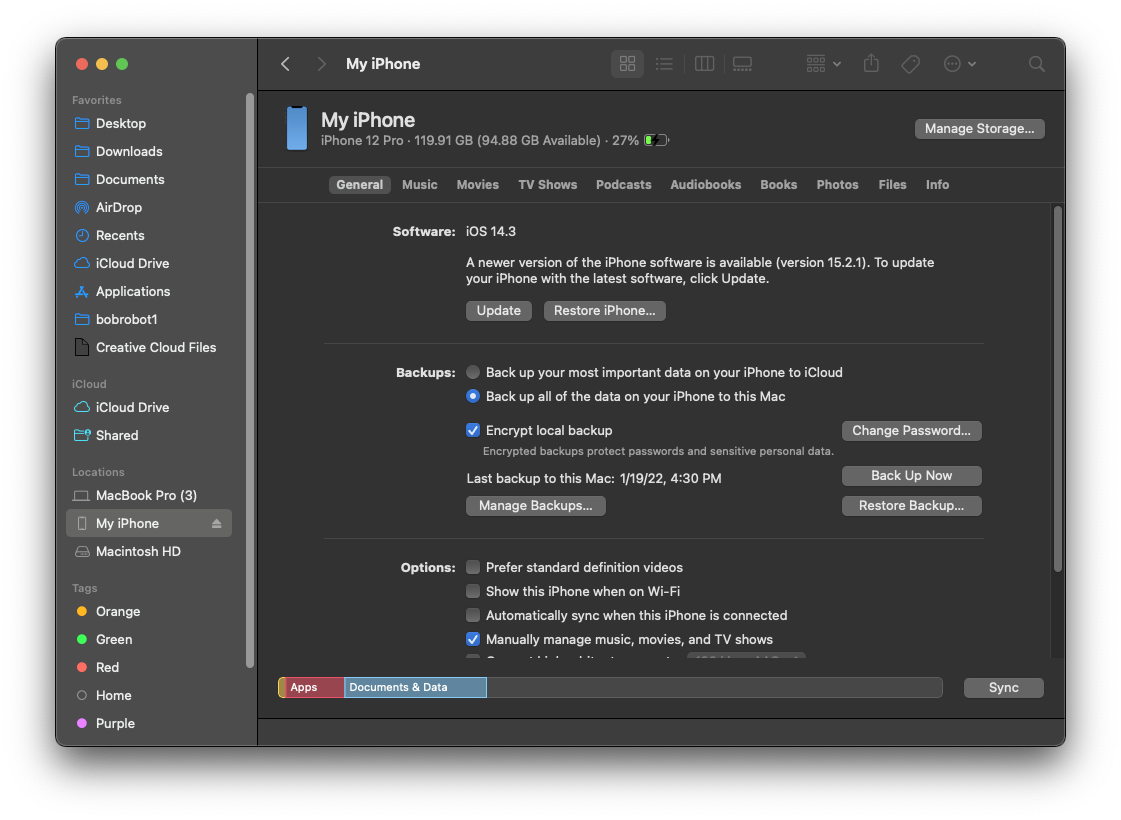Uncheck Encrypt local backup

tap(473, 431)
